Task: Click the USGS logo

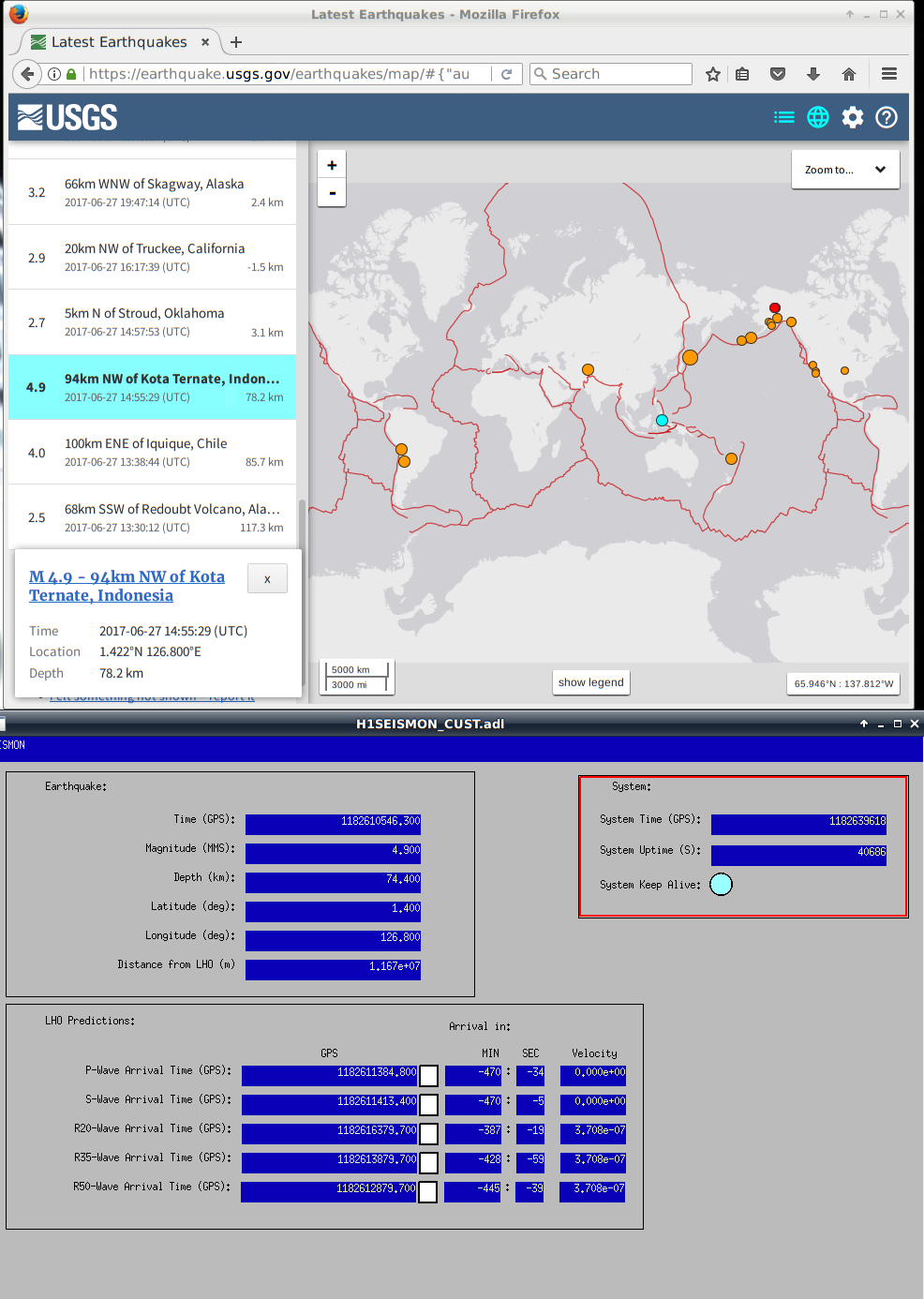Action: 67,117
